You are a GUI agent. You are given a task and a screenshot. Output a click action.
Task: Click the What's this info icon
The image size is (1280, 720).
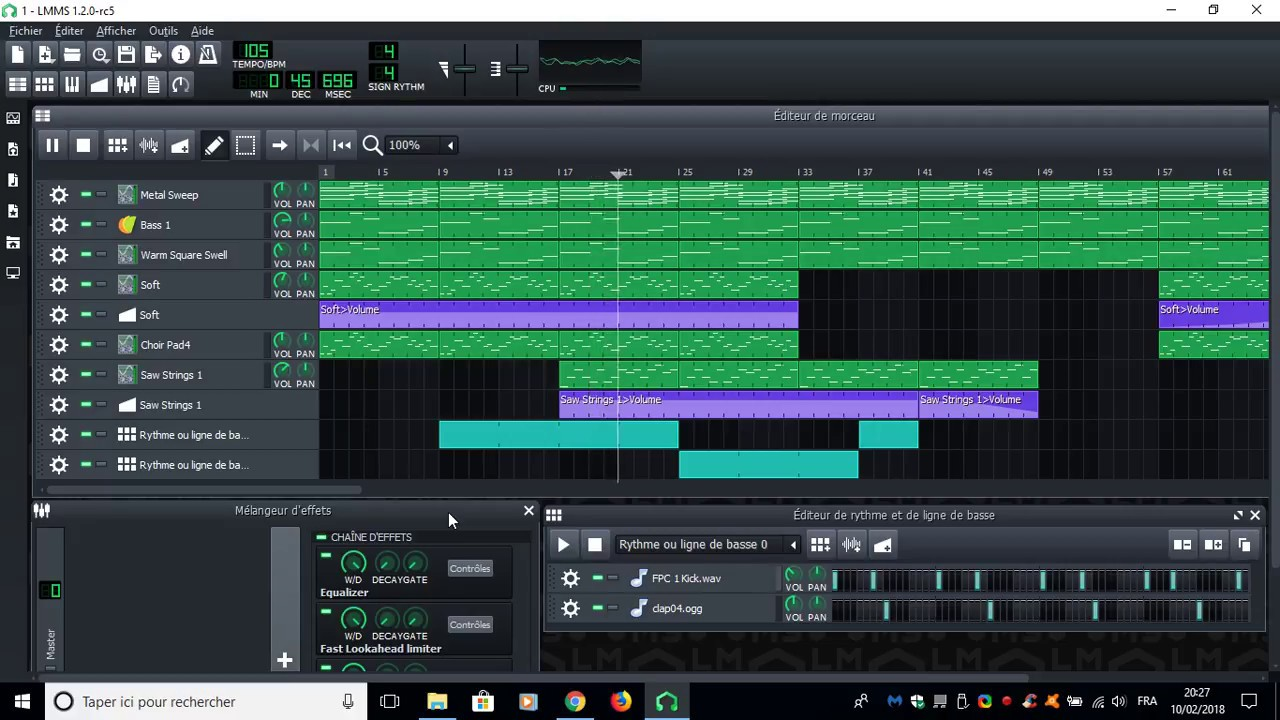click(180, 55)
